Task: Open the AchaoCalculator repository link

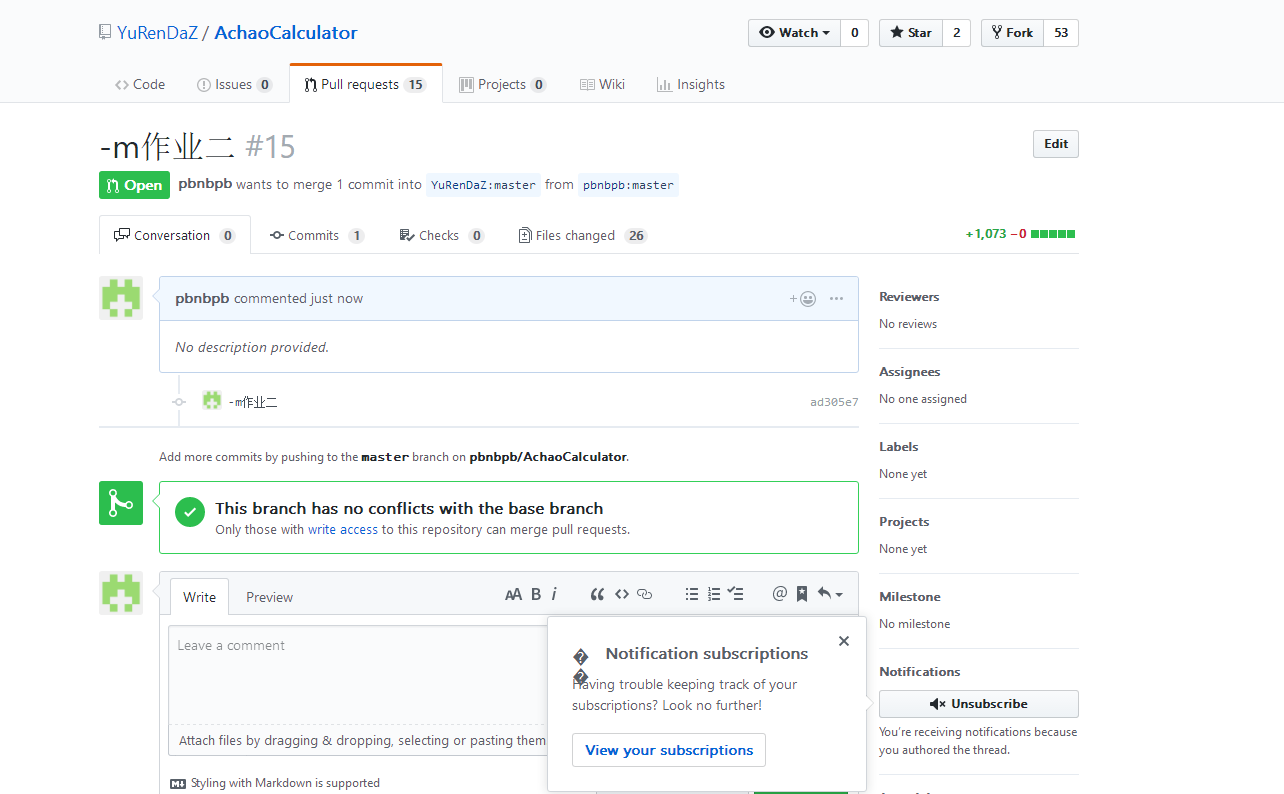Action: pyautogui.click(x=285, y=33)
